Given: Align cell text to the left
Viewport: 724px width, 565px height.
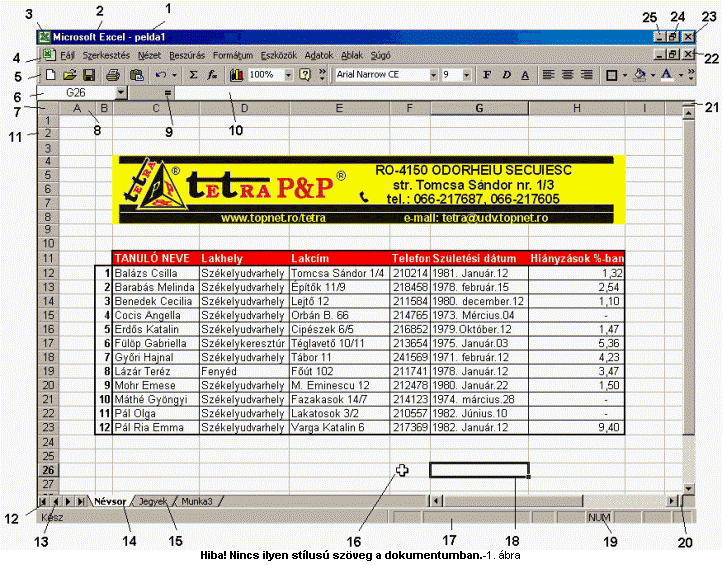Looking at the screenshot, I should pos(549,75).
